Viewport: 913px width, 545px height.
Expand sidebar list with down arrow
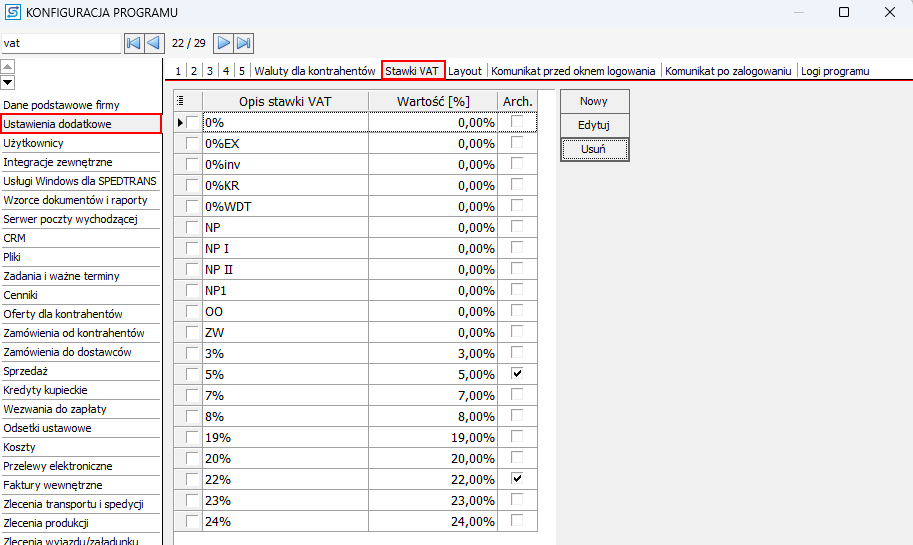[8, 82]
